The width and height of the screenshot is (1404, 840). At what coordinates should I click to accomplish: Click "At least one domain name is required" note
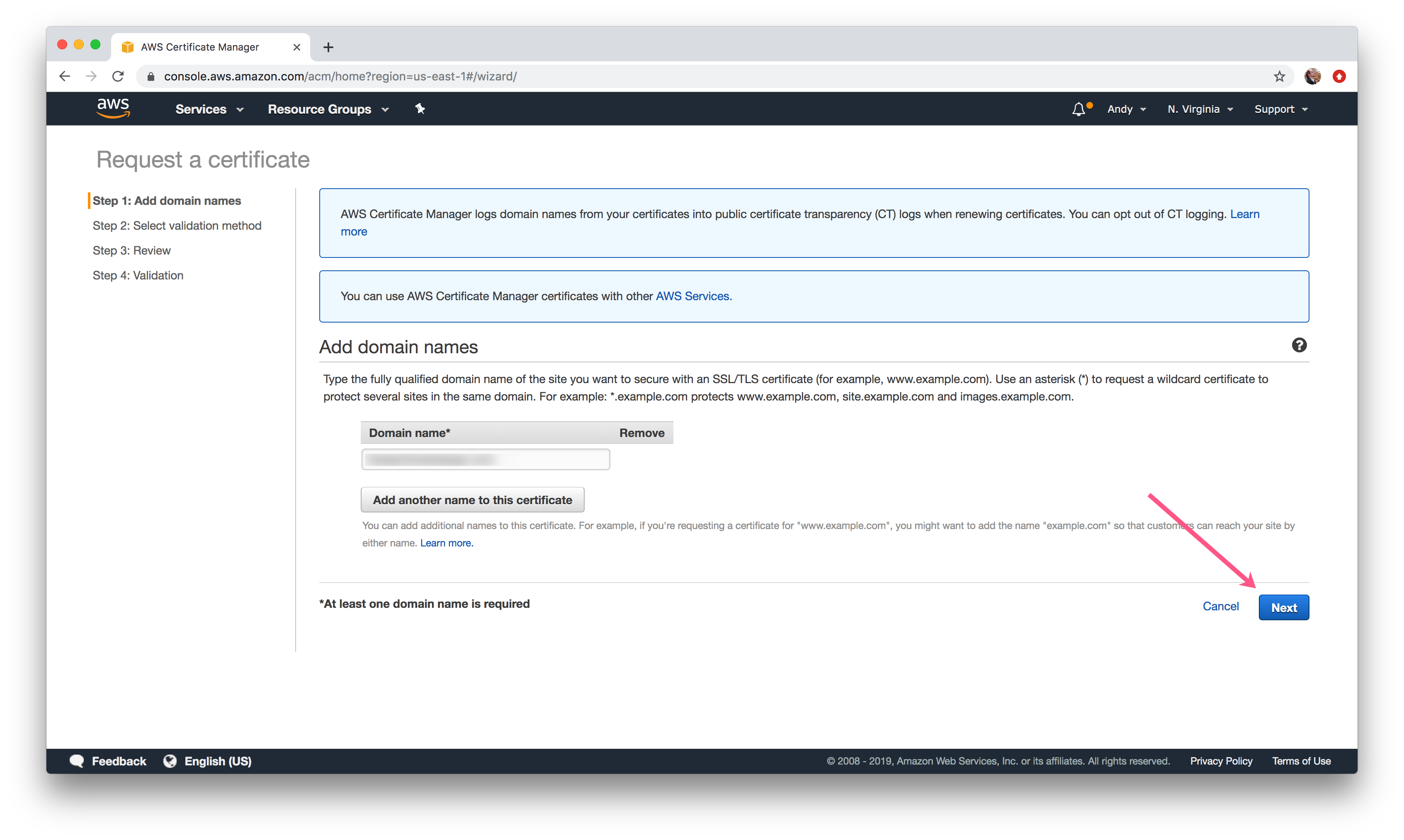(425, 604)
